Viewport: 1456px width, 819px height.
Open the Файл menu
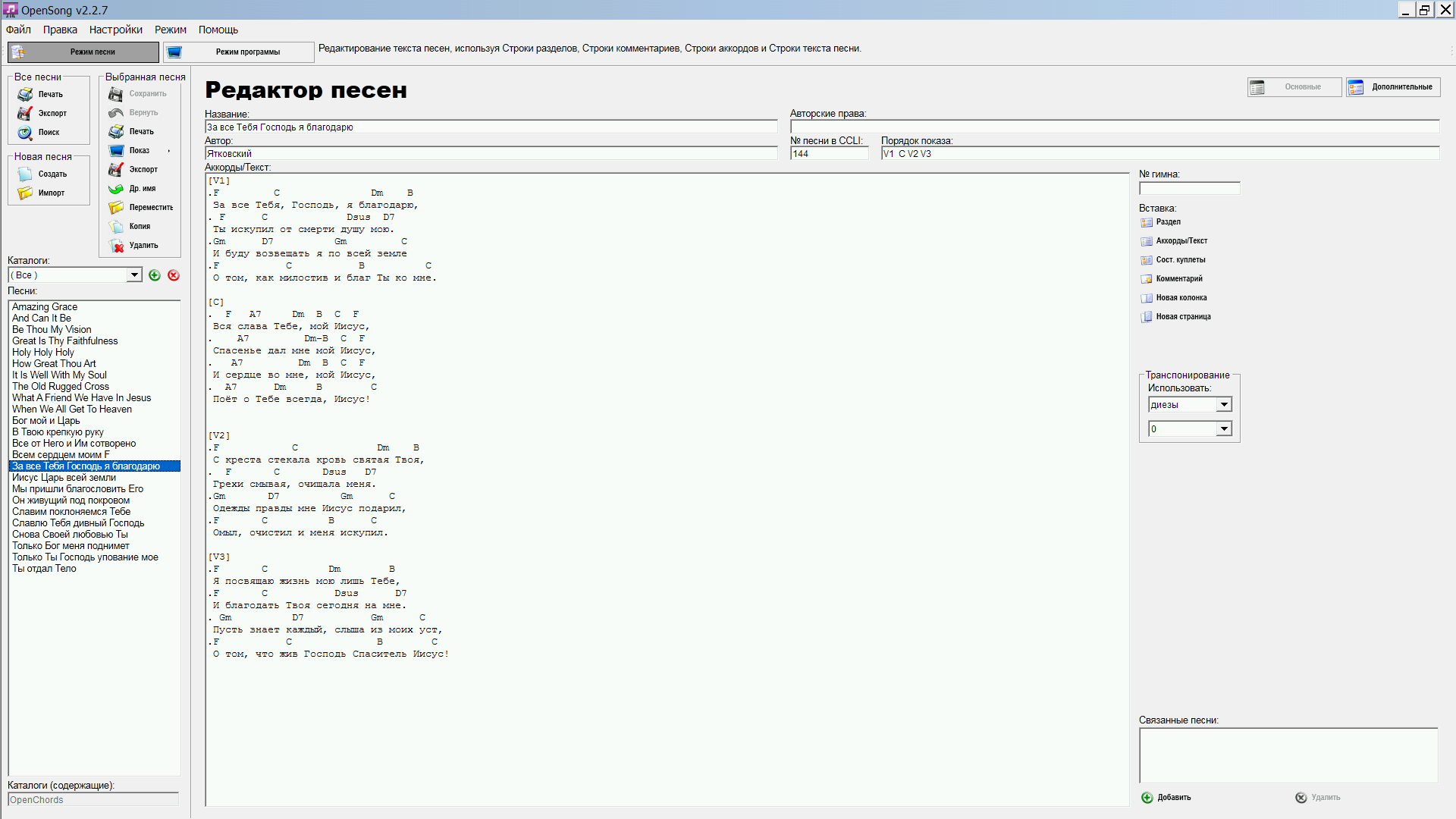(18, 30)
